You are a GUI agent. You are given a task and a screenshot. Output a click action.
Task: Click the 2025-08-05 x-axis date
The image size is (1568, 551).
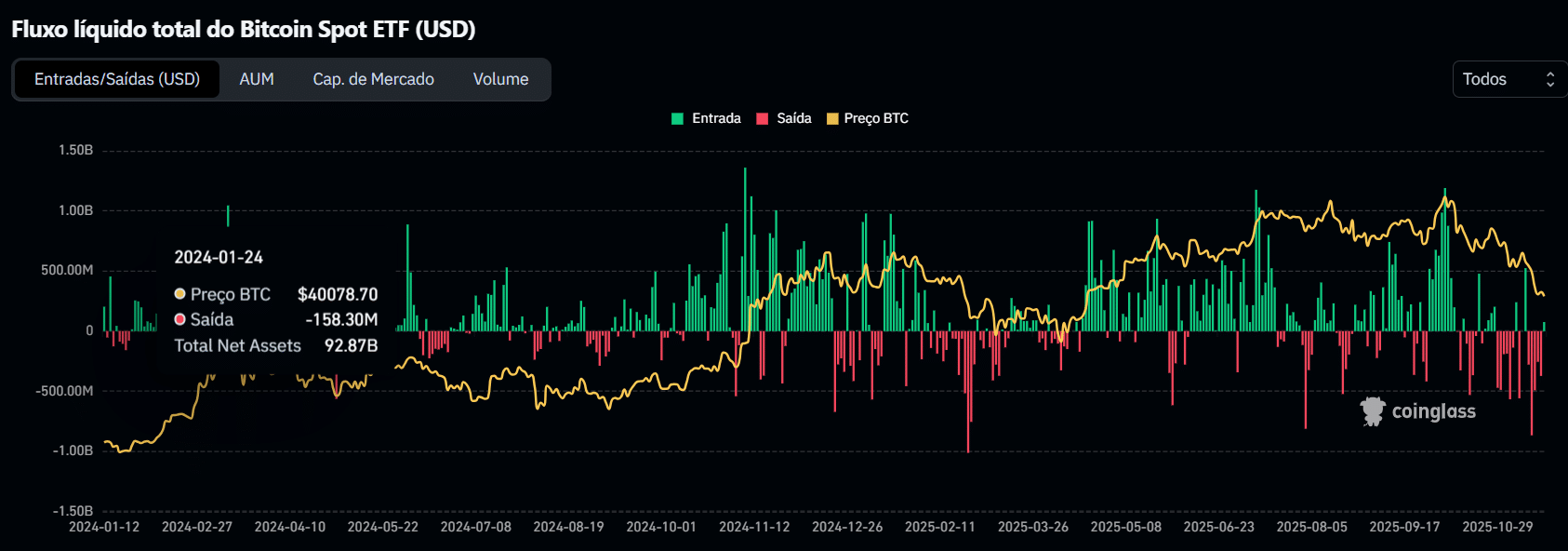[x=1312, y=527]
